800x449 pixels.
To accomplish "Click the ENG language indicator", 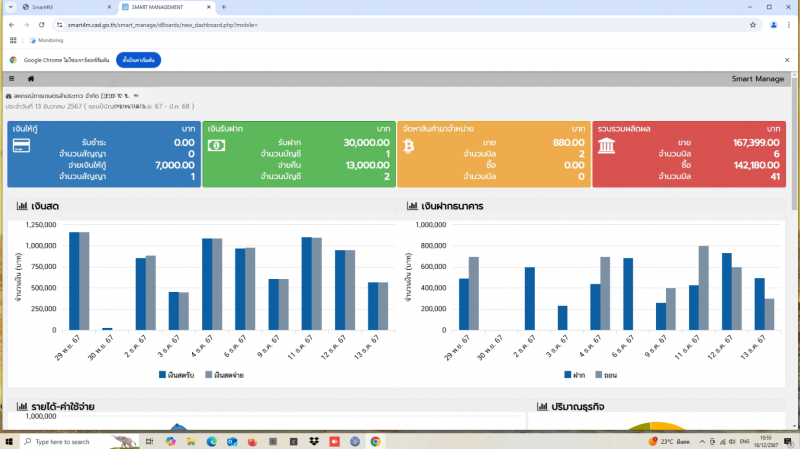I will coord(744,441).
